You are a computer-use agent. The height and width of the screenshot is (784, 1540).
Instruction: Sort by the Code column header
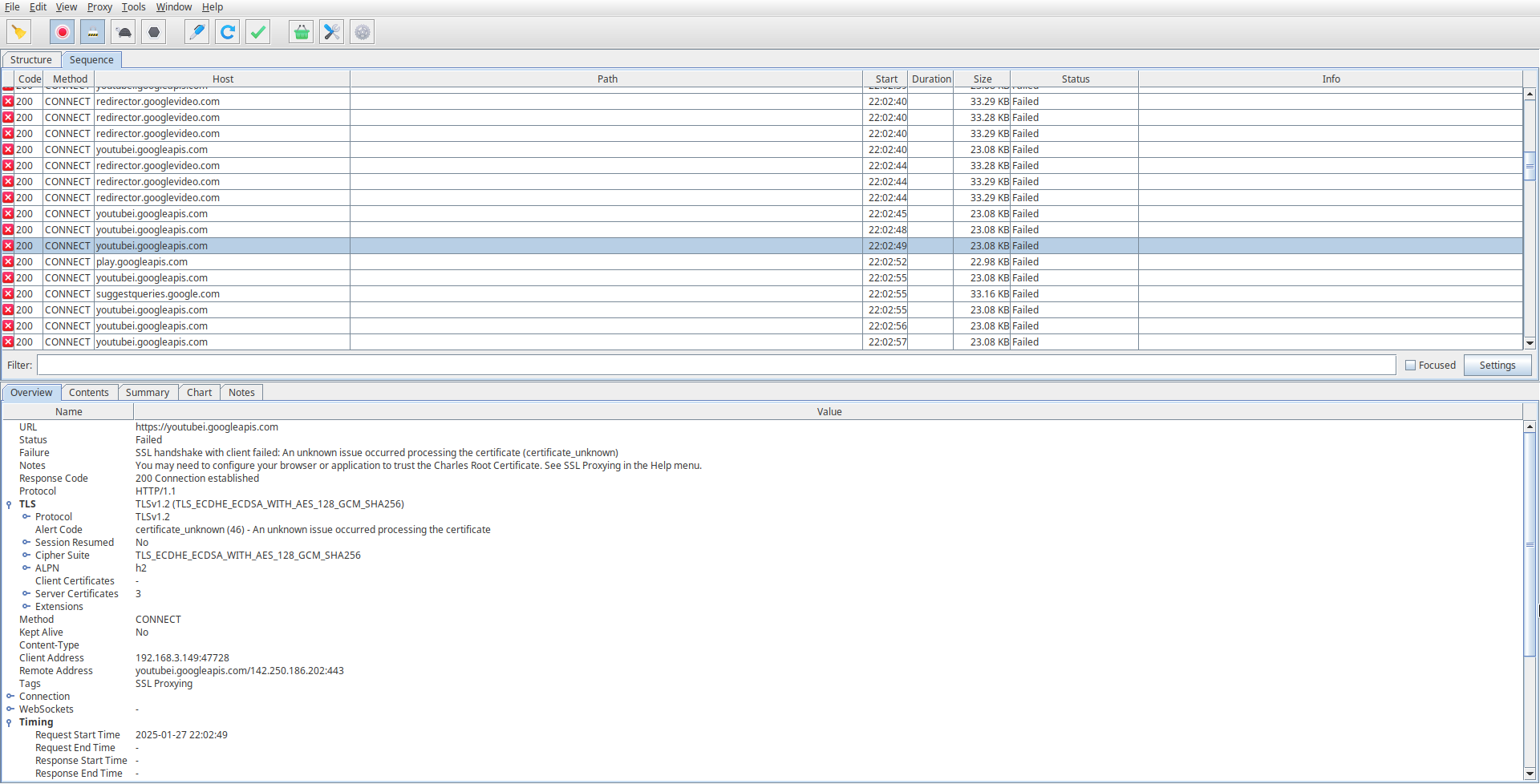29,79
